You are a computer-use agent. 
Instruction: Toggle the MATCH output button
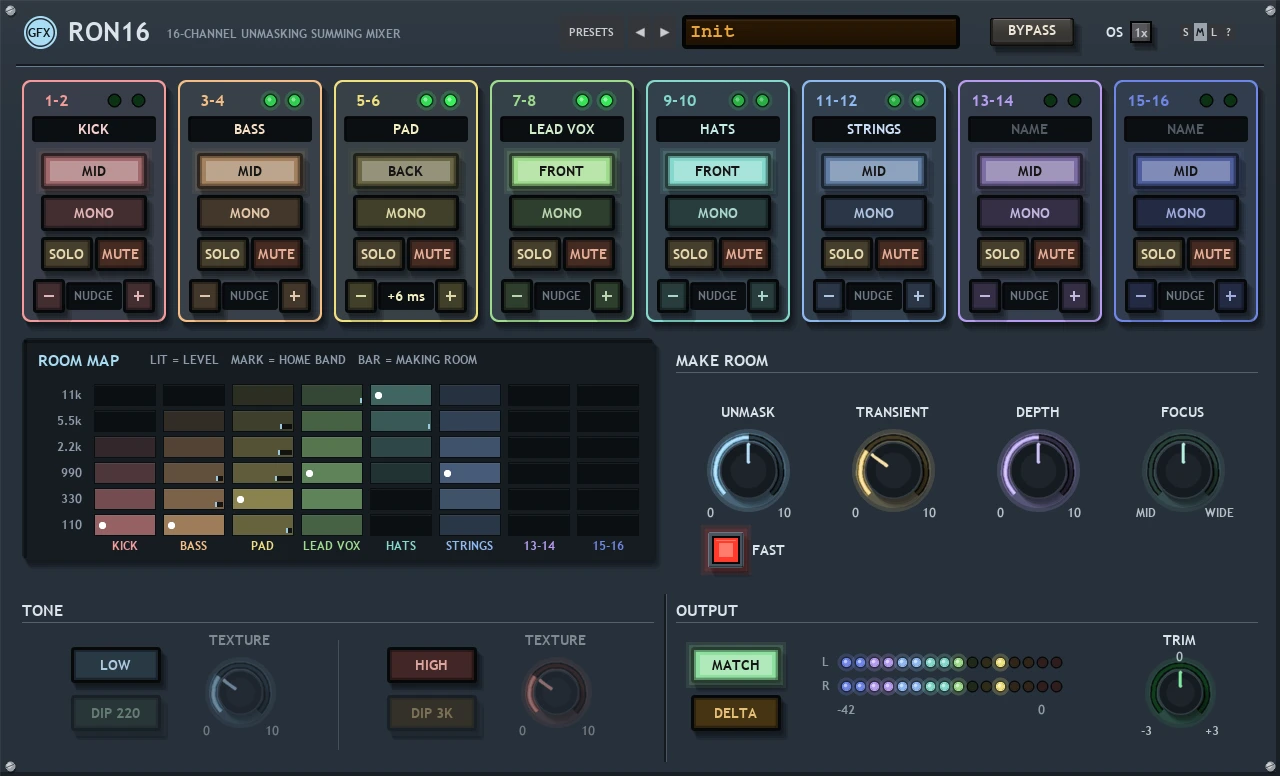coord(735,665)
